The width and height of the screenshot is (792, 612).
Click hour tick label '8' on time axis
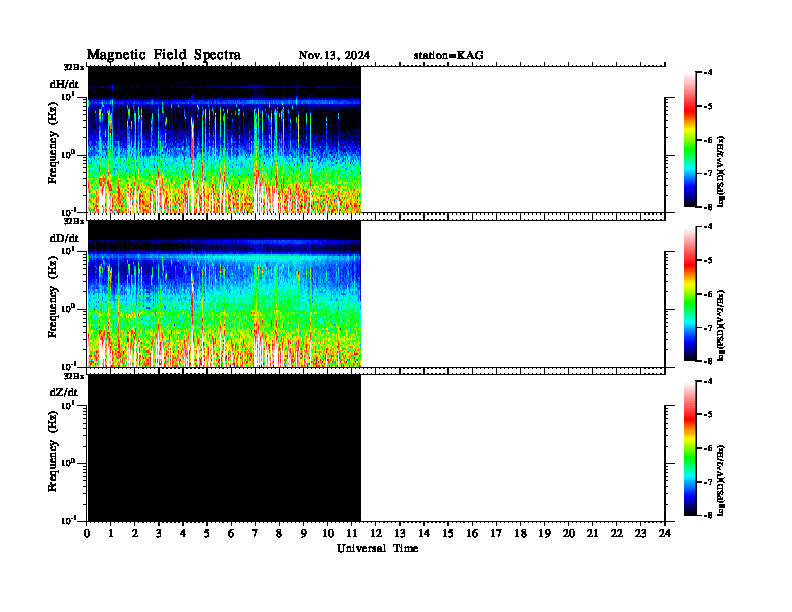[279, 534]
